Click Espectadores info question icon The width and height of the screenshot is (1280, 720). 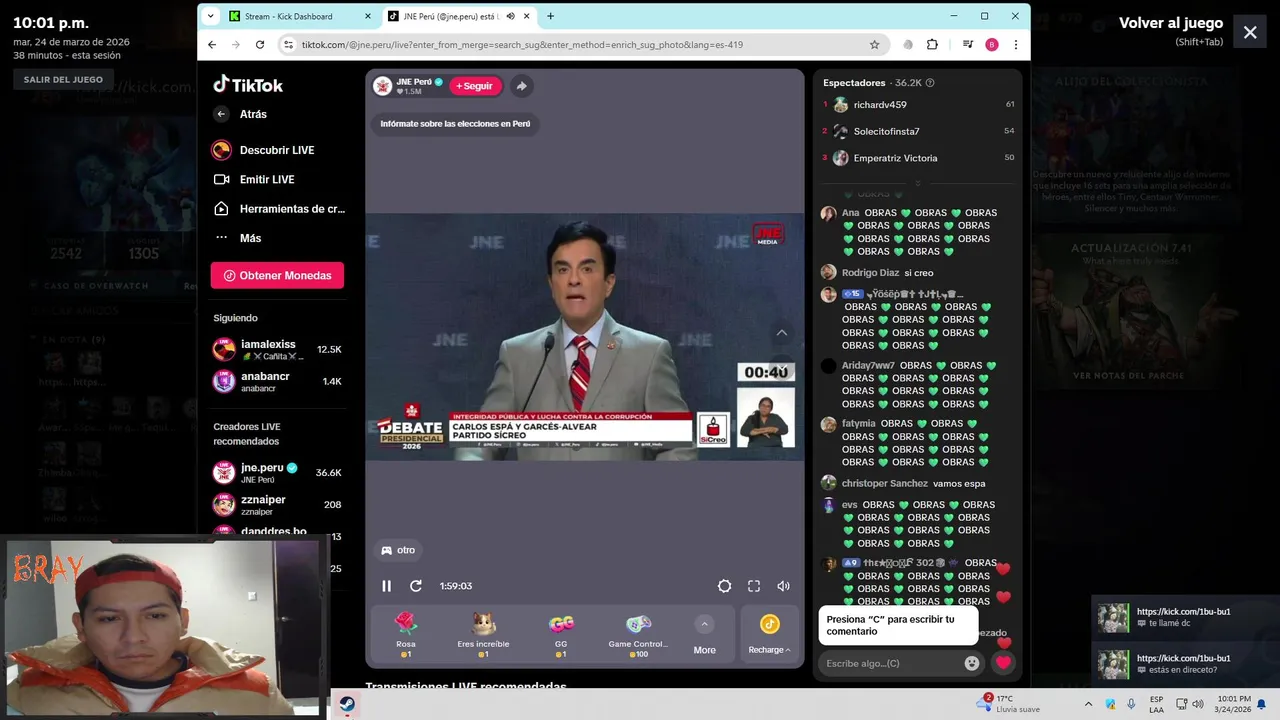[x=930, y=83]
